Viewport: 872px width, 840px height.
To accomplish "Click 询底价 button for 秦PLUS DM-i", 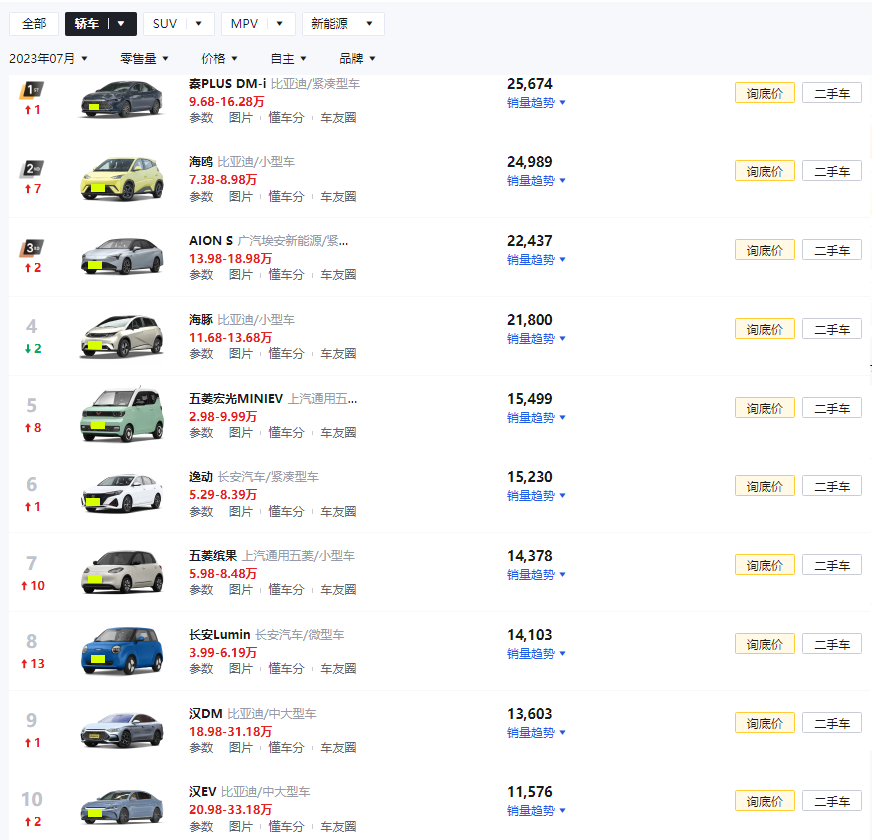I will tap(765, 93).
